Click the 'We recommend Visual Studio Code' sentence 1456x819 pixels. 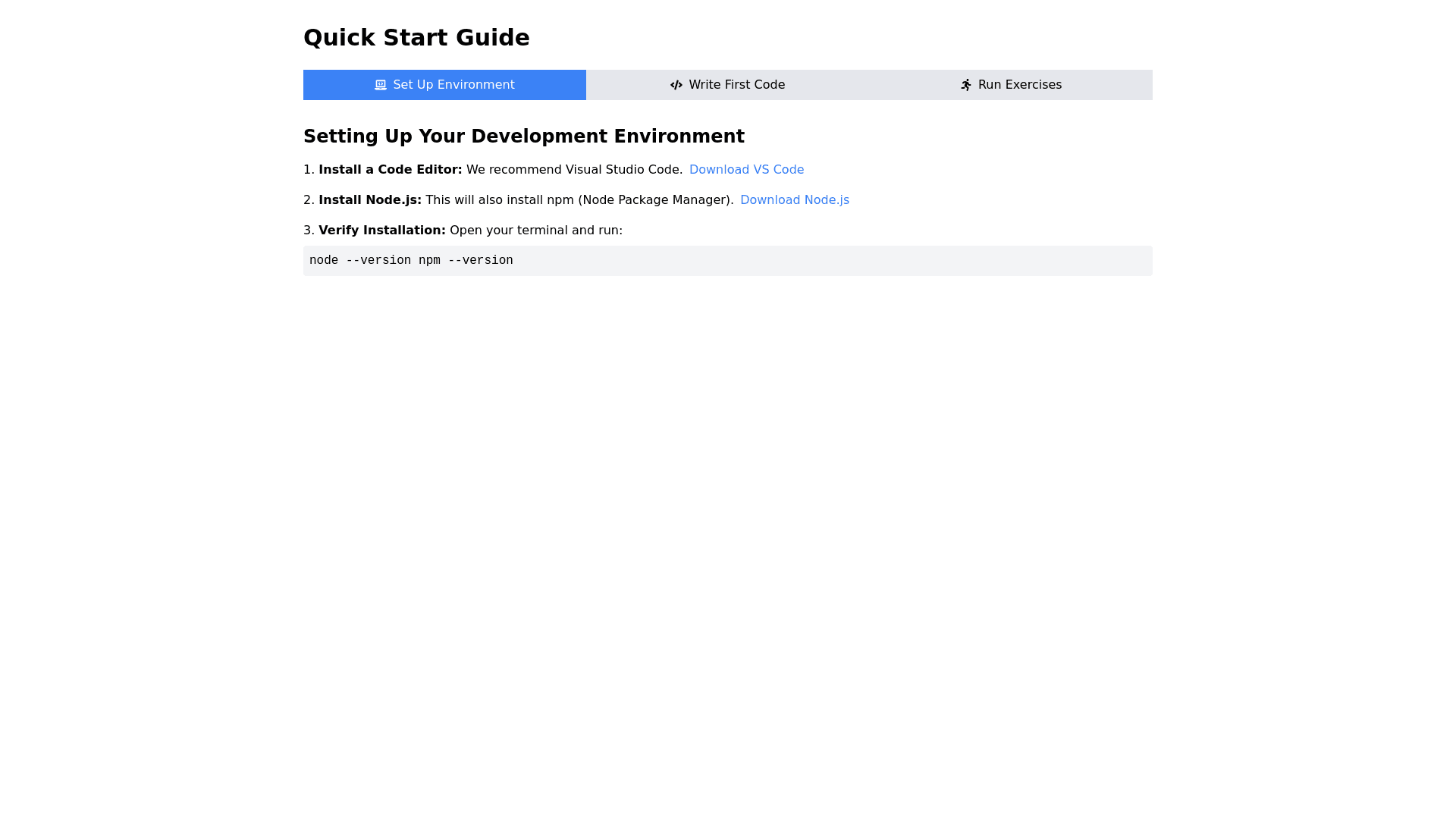pos(574,170)
